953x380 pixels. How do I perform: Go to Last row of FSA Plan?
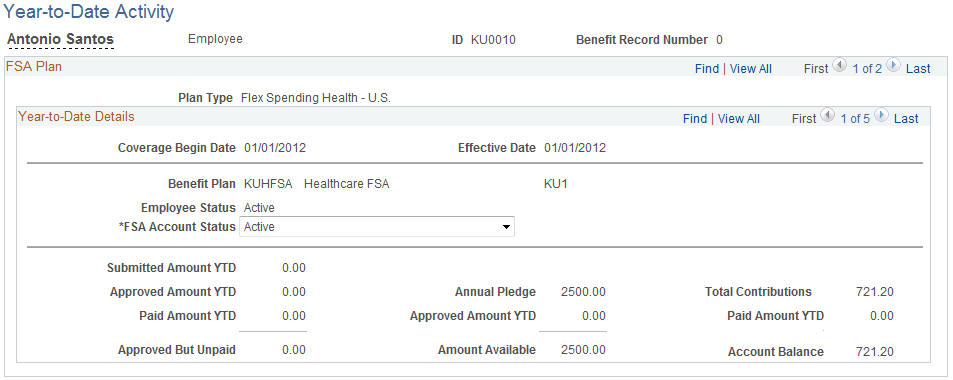pyautogui.click(x=918, y=69)
